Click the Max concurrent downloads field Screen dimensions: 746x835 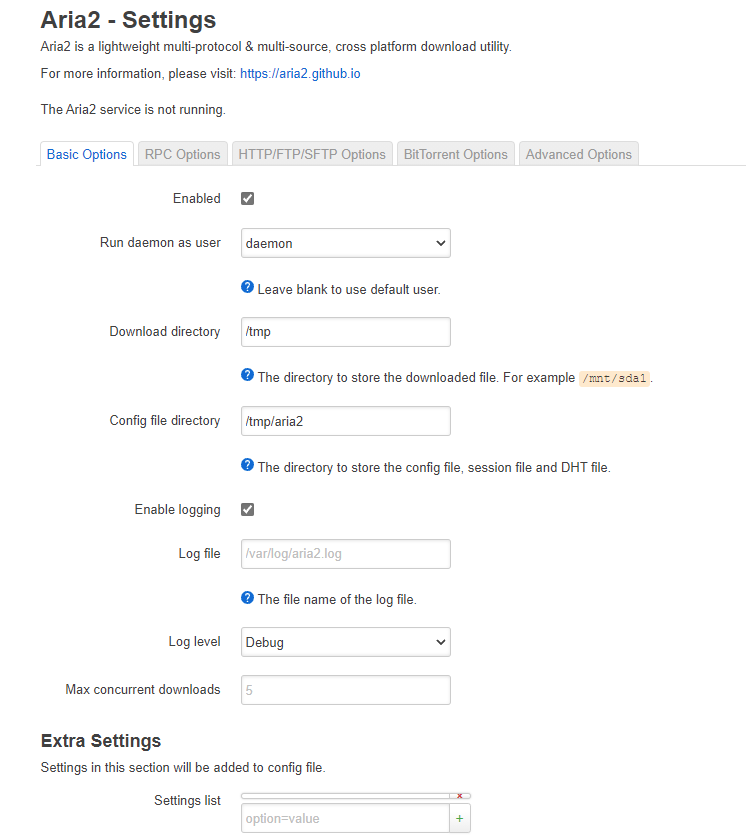coord(345,689)
